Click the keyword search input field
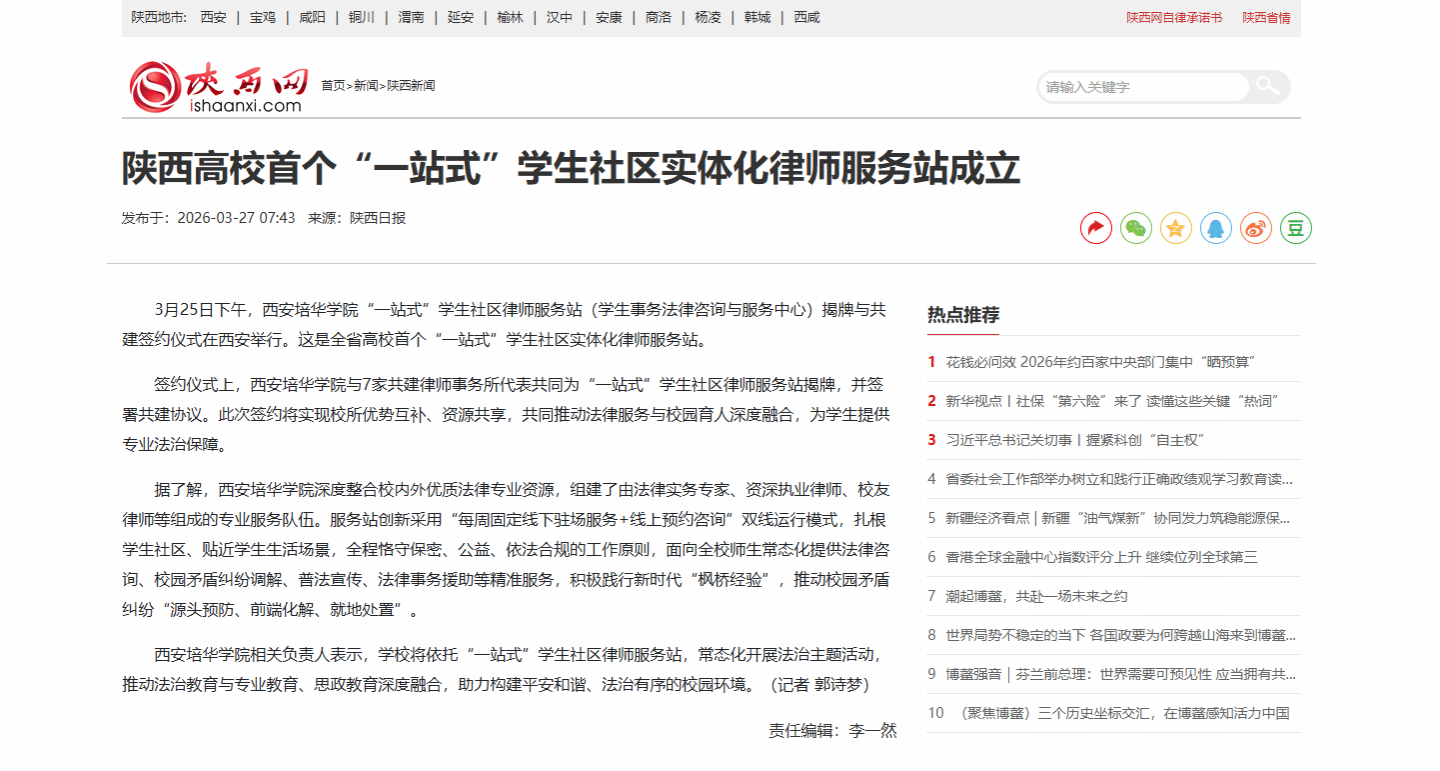 (x=1142, y=87)
